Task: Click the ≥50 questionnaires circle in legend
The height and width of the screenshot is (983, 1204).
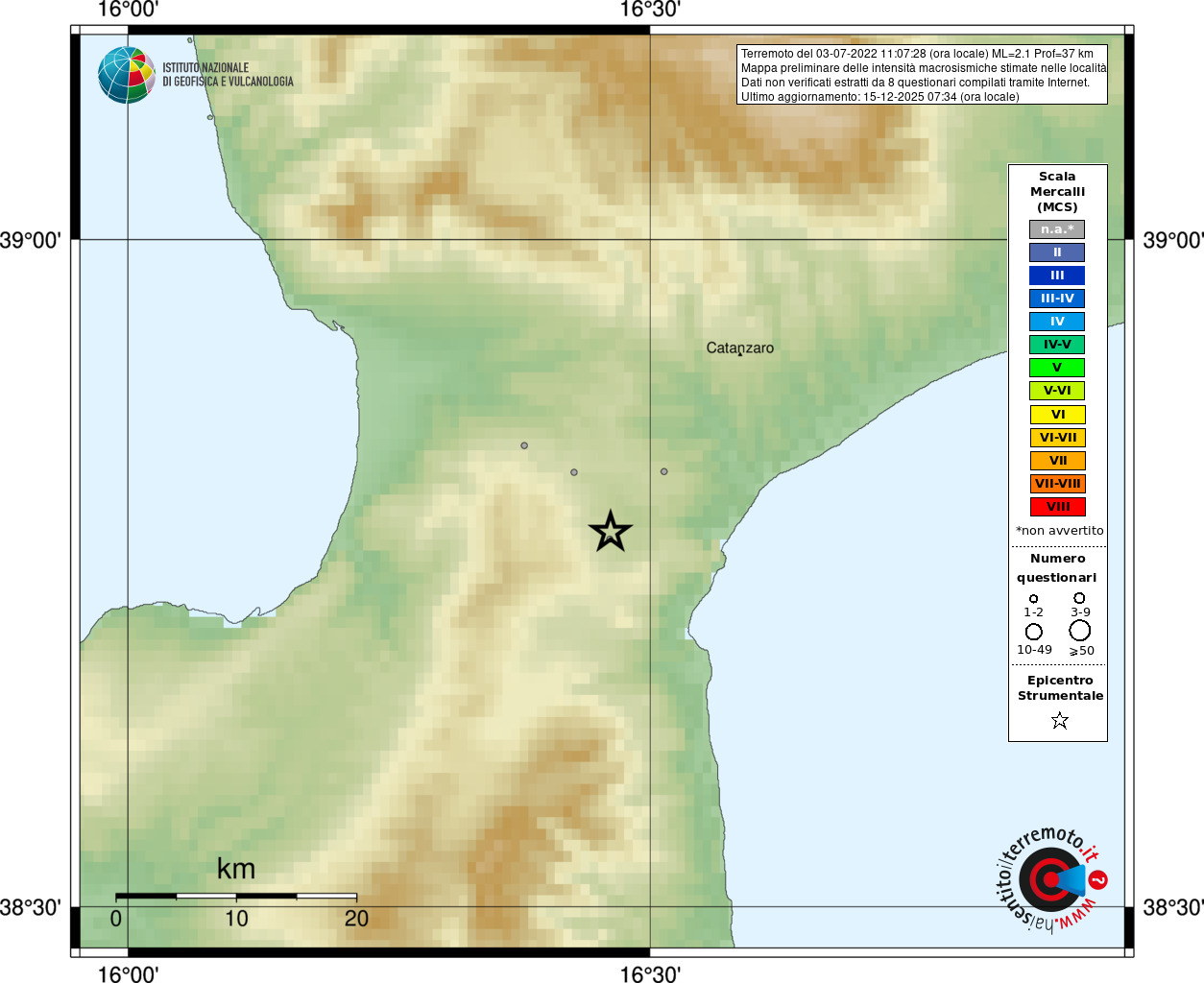Action: (1080, 631)
